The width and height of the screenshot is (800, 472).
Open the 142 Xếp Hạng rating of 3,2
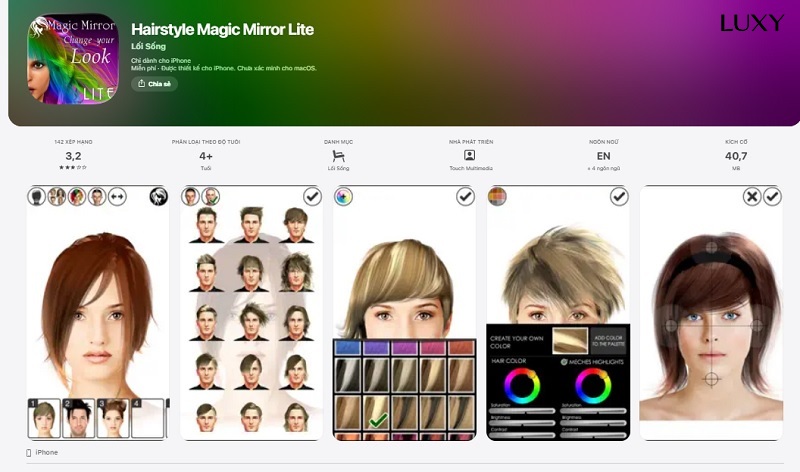coord(73,156)
